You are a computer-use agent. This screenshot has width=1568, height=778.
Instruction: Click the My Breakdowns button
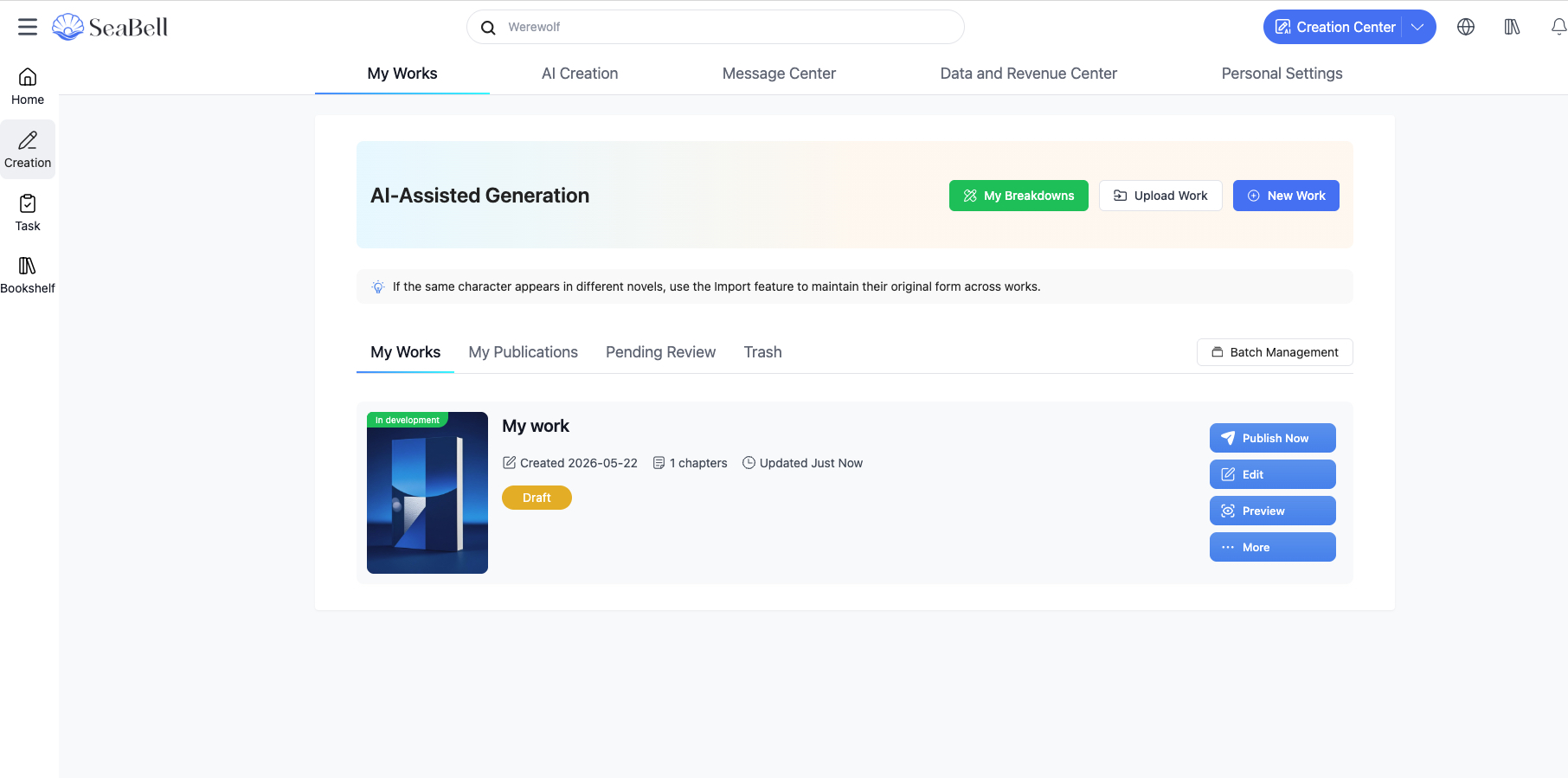point(1019,196)
